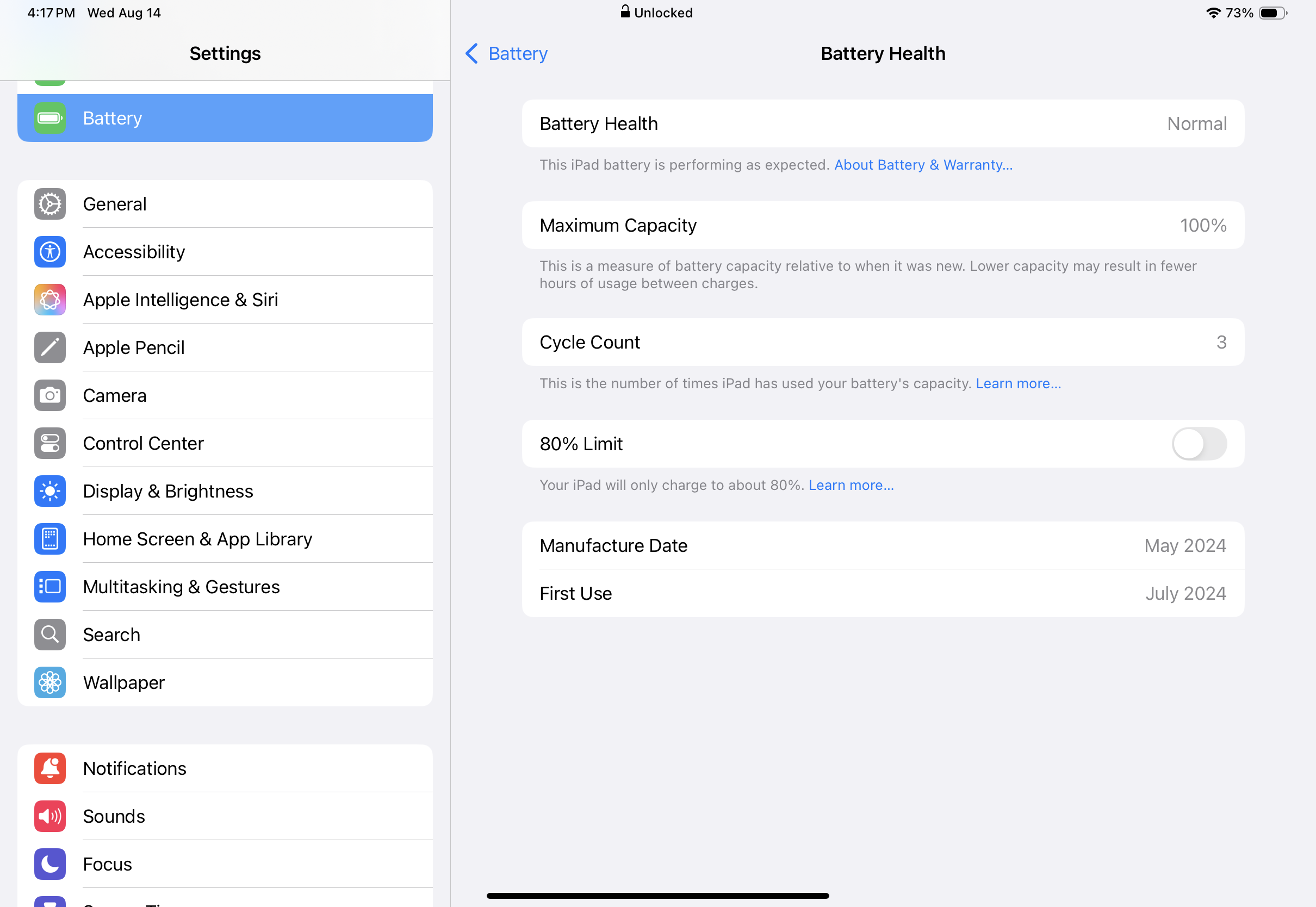This screenshot has width=1316, height=907.
Task: Select Apple Intelligence & Siri icon
Action: pyautogui.click(x=50, y=299)
